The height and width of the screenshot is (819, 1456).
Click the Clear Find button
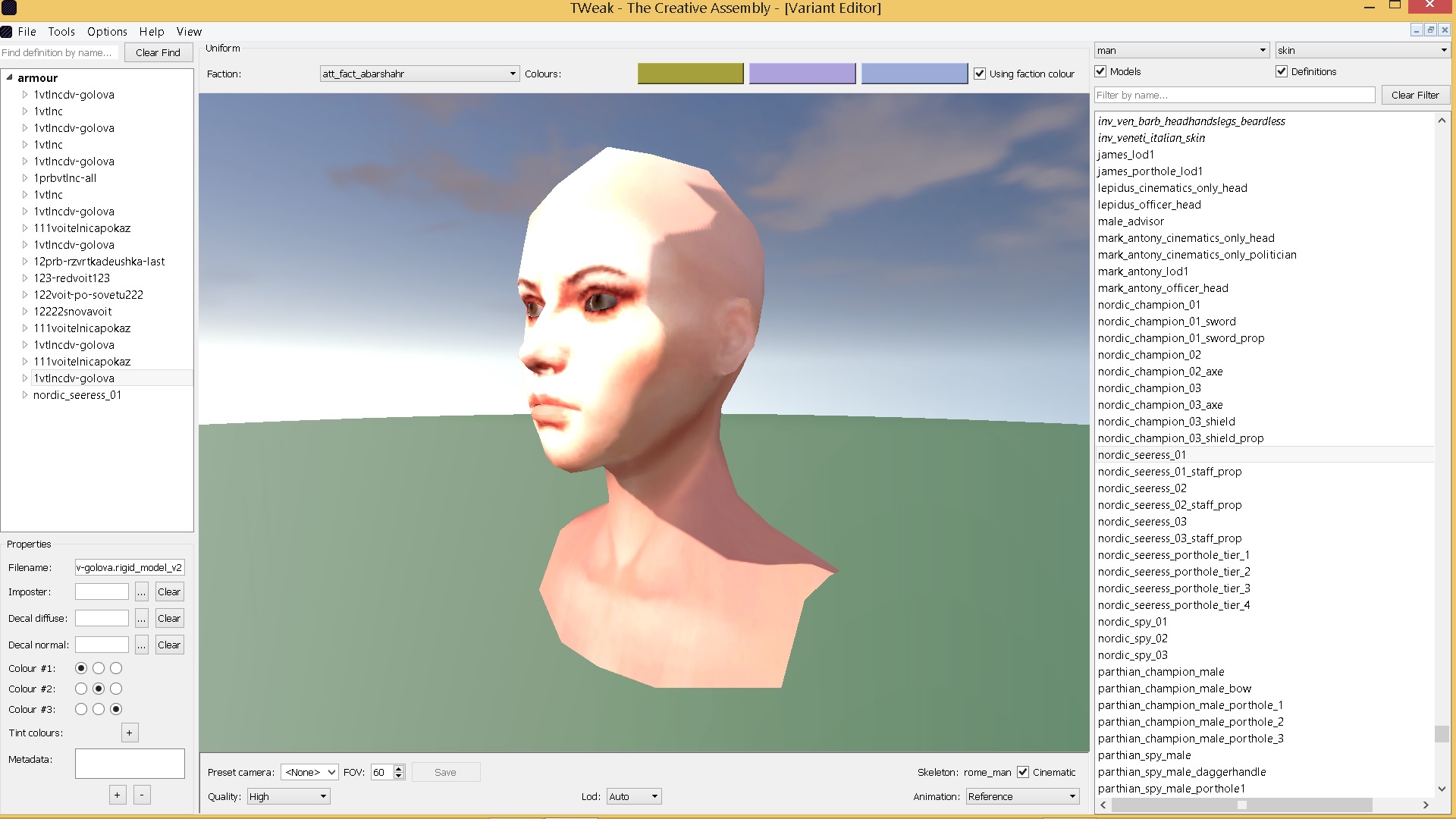(158, 52)
